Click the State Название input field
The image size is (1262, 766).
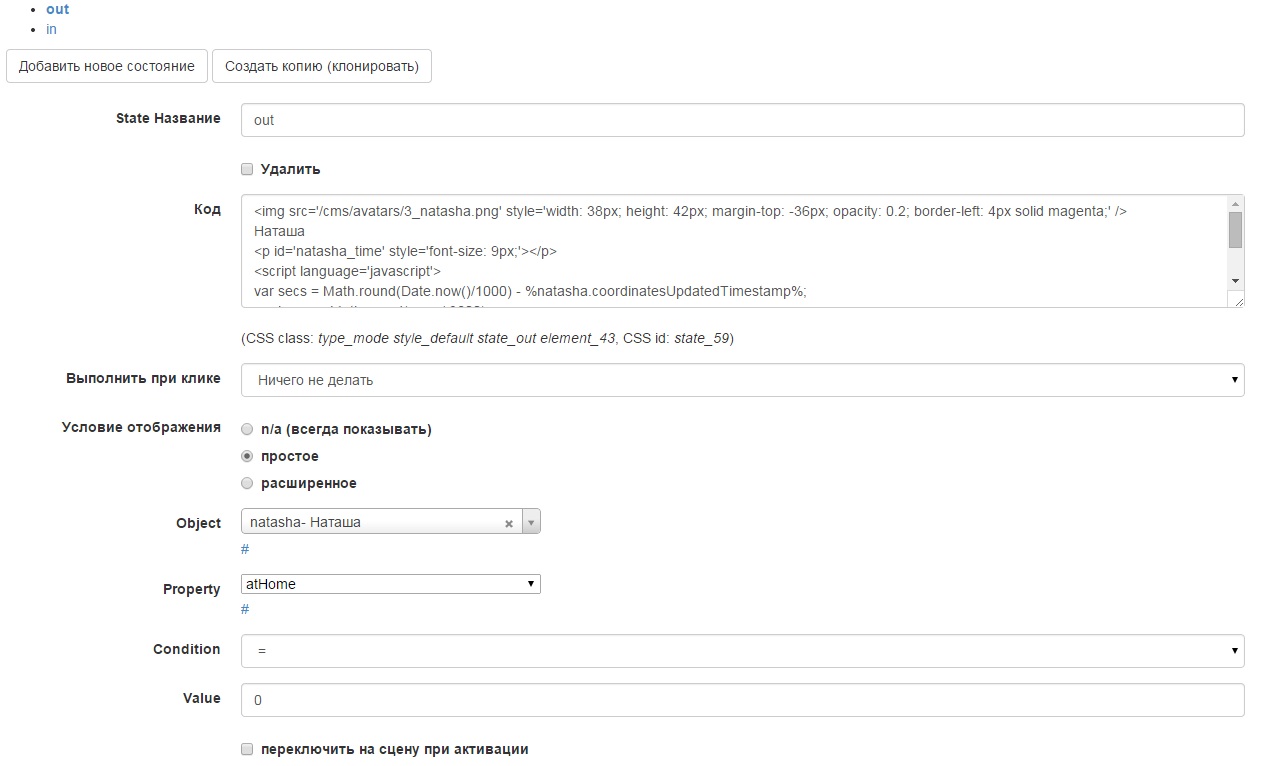[x=742, y=120]
